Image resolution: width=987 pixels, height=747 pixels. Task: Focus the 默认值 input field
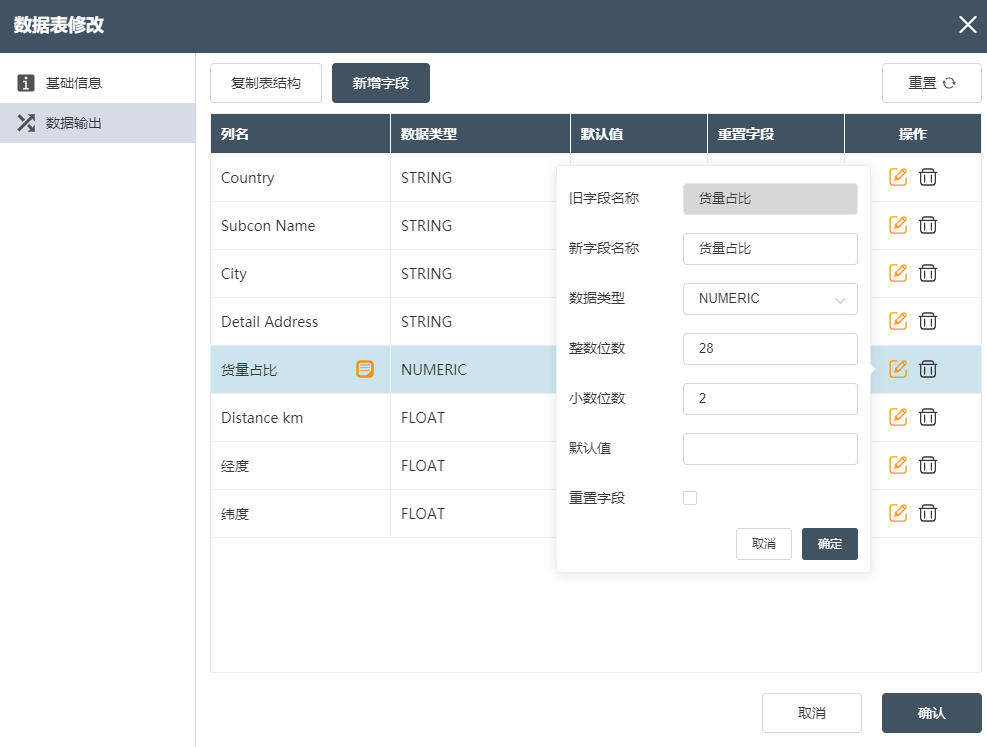coord(770,449)
